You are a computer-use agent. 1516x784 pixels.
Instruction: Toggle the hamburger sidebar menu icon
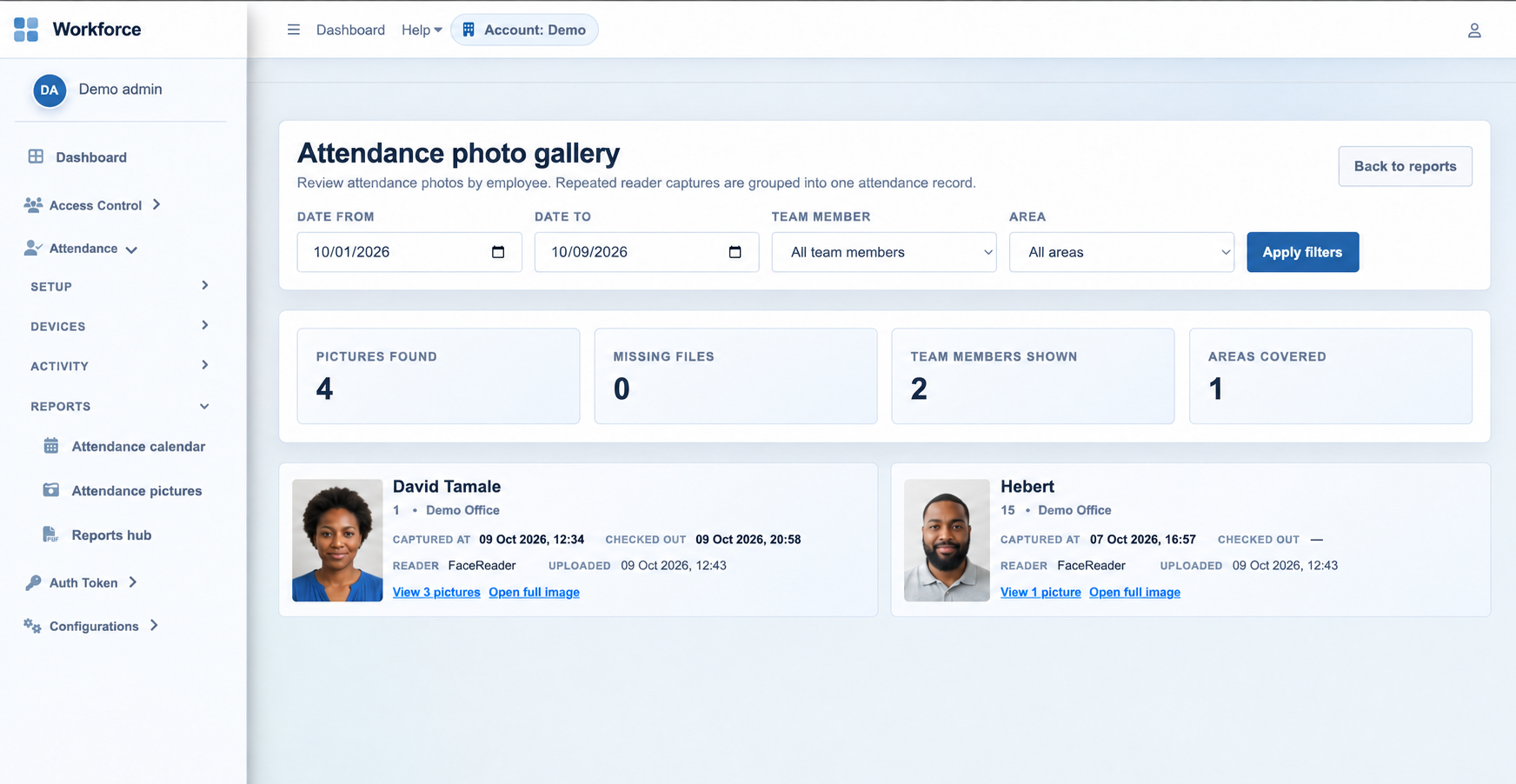click(x=294, y=30)
